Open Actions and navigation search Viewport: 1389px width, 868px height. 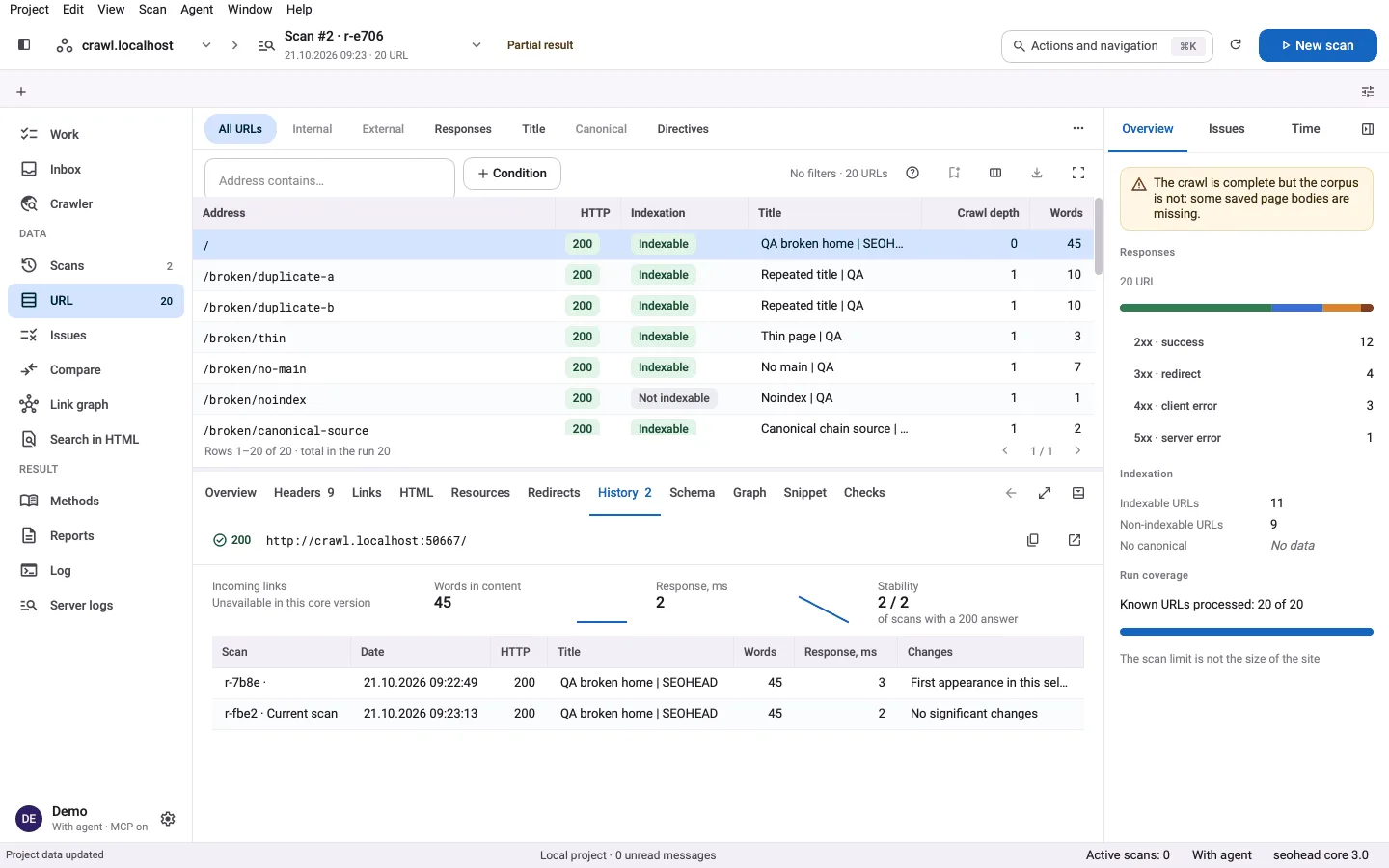click(1107, 45)
